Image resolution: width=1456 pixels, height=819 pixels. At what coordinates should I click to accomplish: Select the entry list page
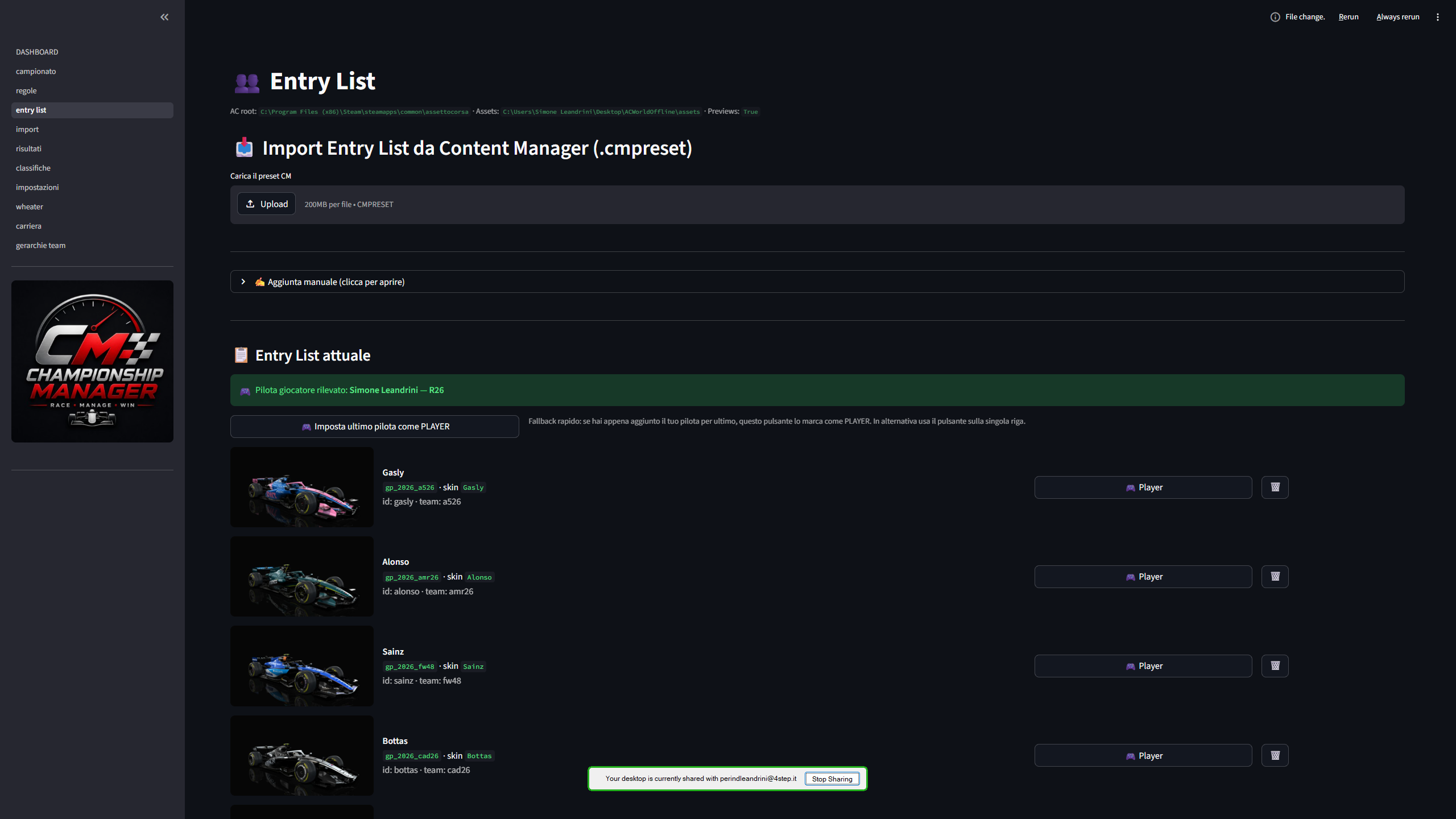92,110
